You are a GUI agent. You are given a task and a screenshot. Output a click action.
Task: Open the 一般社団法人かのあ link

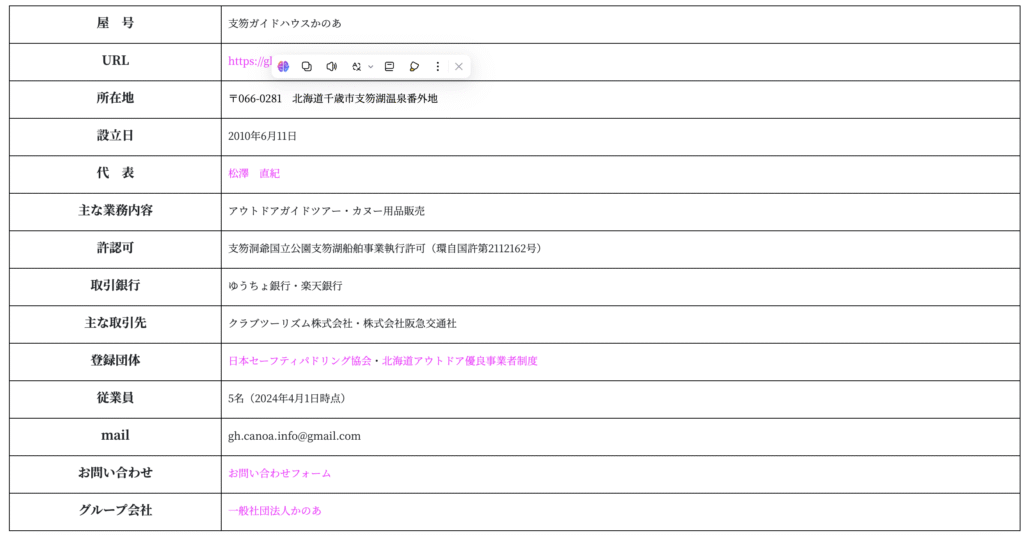point(275,511)
